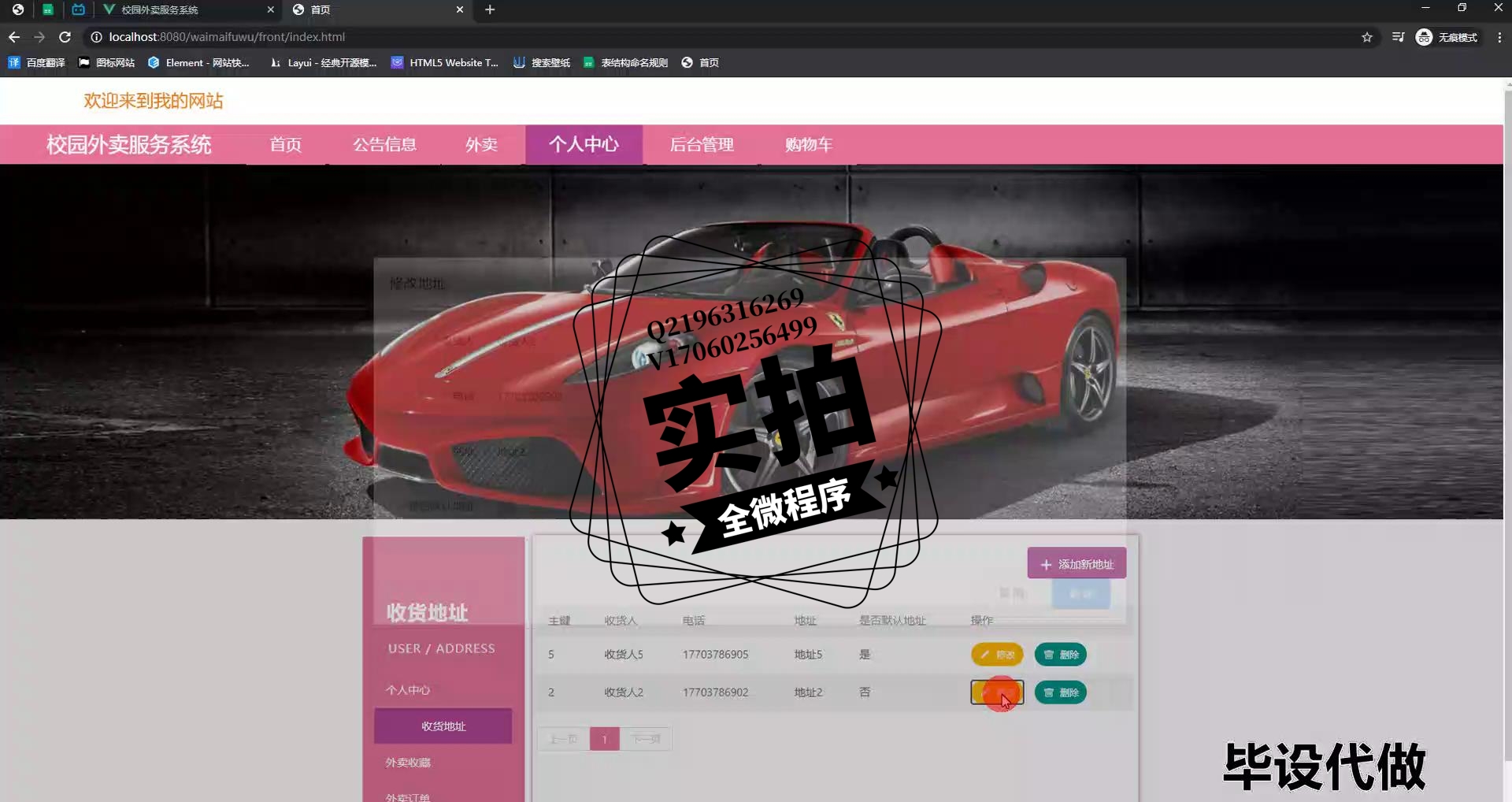Select 个人中心 in the left sidebar
The image size is (1512, 802).
[408, 689]
